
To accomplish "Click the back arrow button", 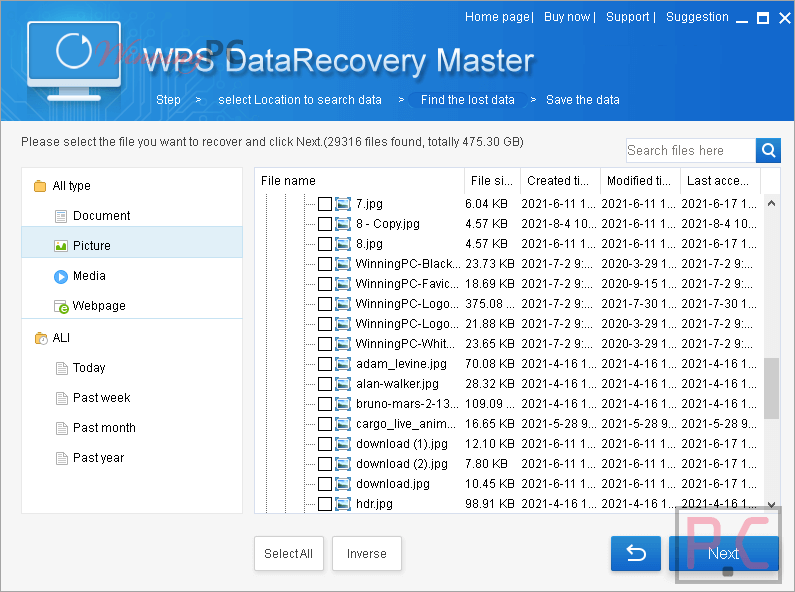I will pyautogui.click(x=636, y=553).
